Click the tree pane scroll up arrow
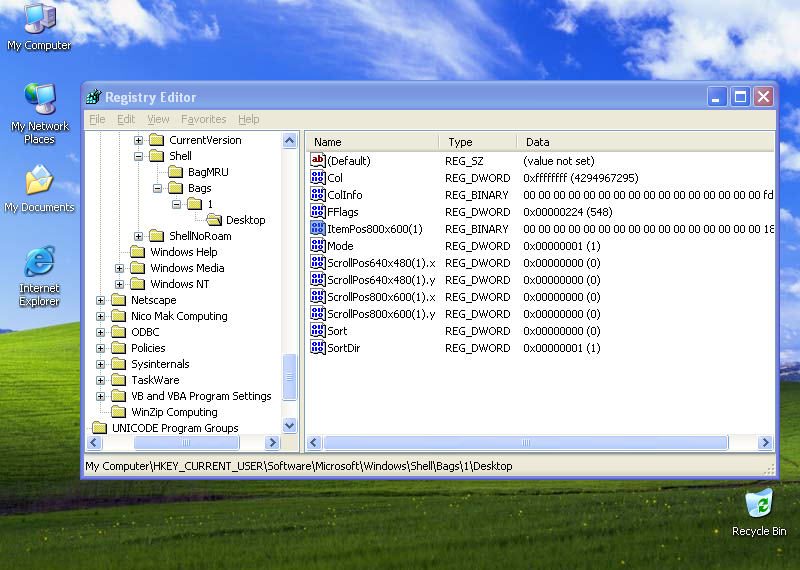Screen dimensions: 800x570 coord(290,141)
